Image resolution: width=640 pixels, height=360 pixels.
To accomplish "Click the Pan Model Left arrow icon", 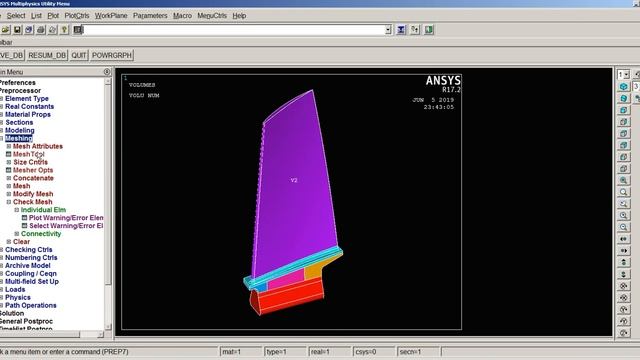I will (623, 239).
